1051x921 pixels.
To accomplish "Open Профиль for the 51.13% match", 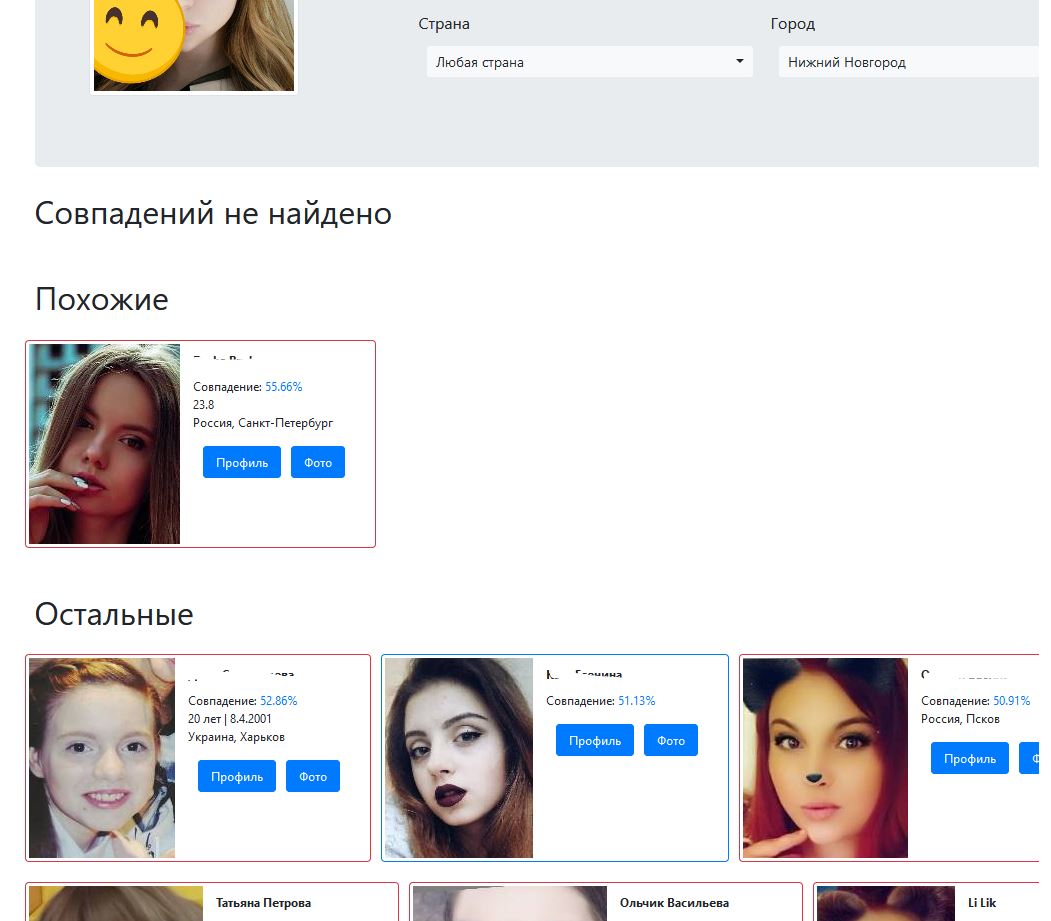I will (595, 741).
